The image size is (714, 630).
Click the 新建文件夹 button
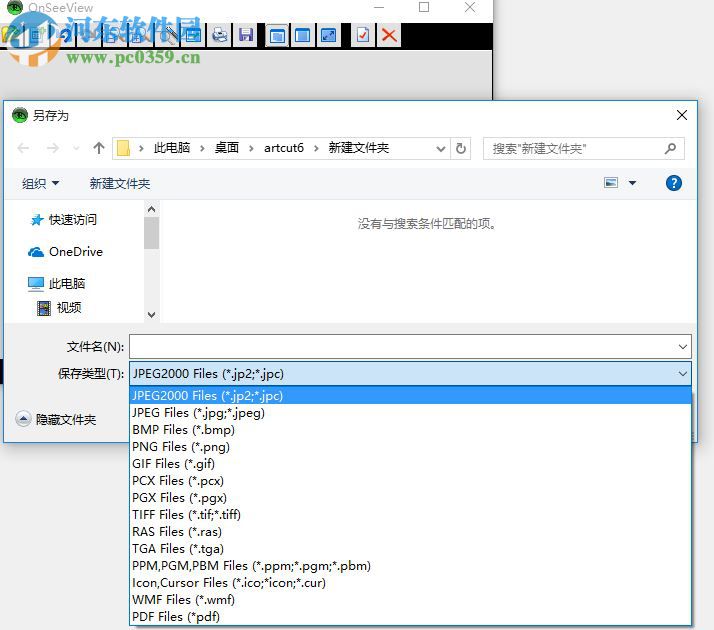[120, 183]
